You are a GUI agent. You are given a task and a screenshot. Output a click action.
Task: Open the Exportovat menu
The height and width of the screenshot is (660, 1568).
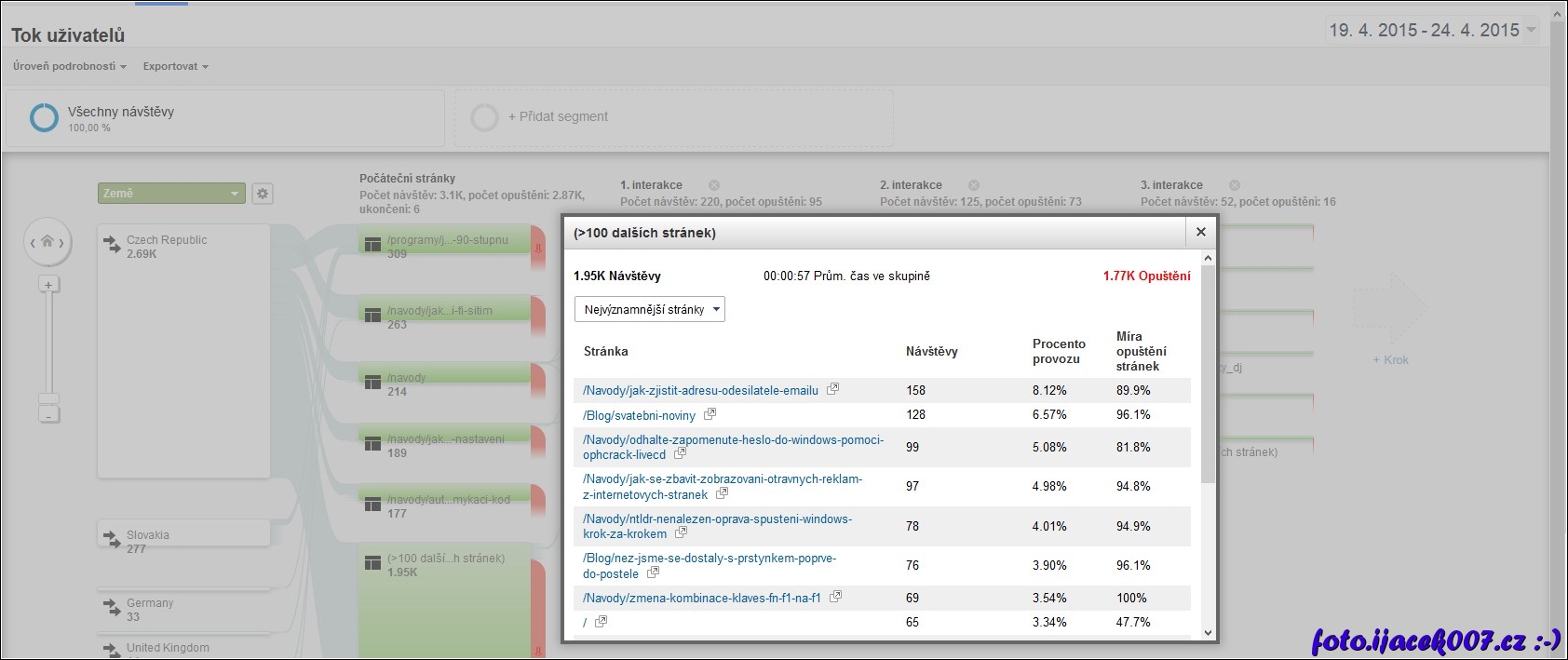click(x=175, y=66)
